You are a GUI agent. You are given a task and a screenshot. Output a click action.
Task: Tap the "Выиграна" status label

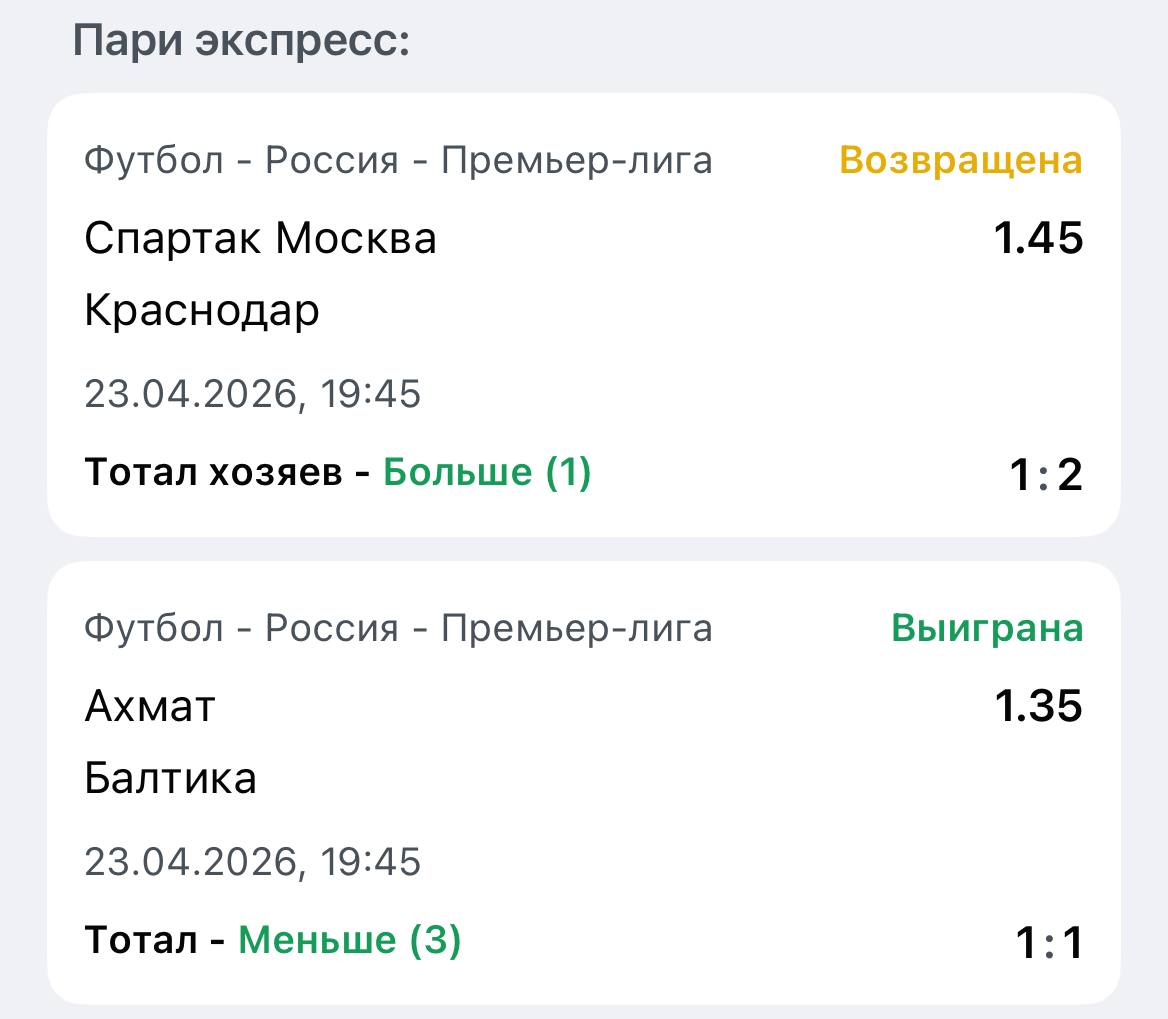tap(986, 628)
